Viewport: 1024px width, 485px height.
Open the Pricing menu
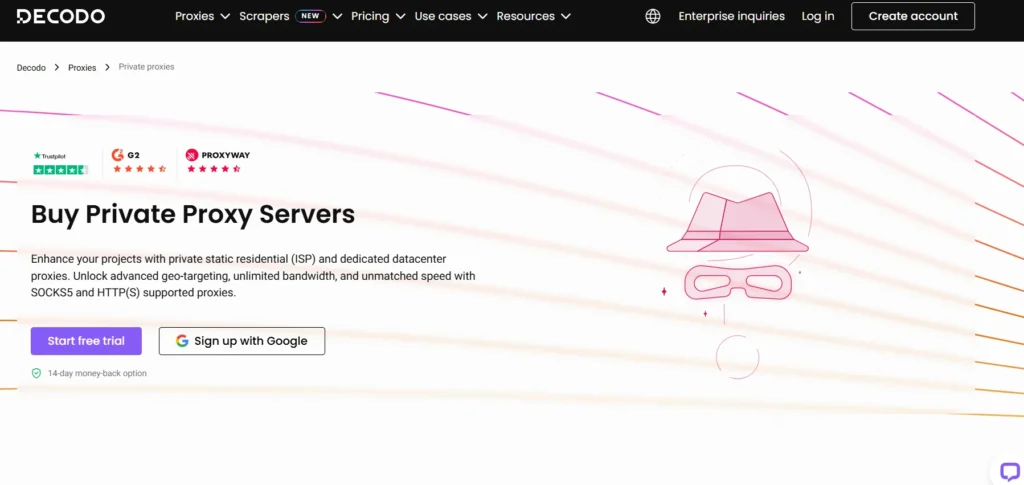click(378, 16)
